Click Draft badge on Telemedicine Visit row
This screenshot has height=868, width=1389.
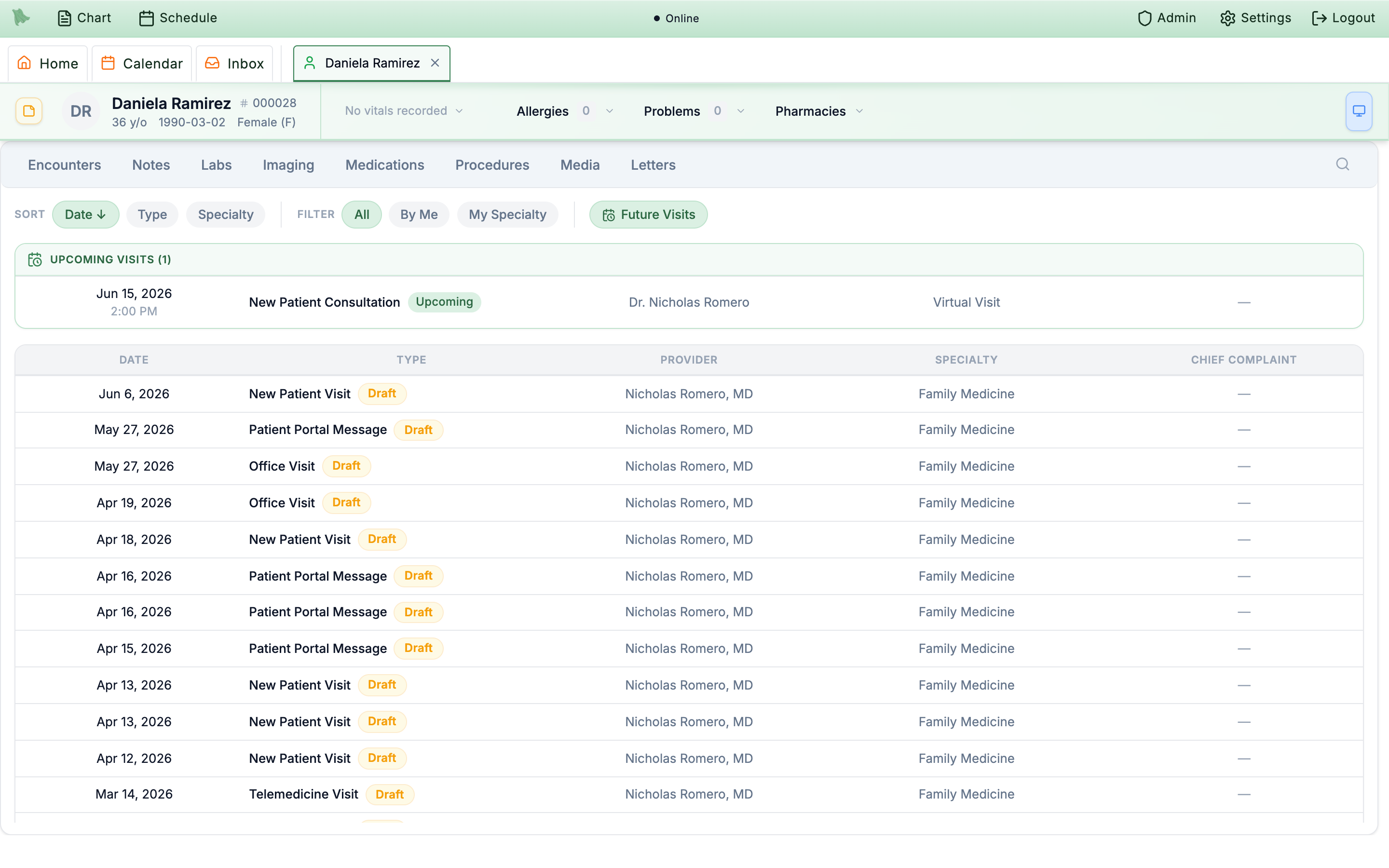[390, 795]
